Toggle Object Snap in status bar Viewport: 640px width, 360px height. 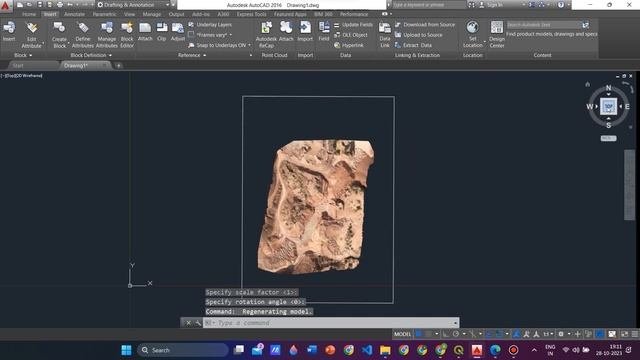click(x=499, y=334)
